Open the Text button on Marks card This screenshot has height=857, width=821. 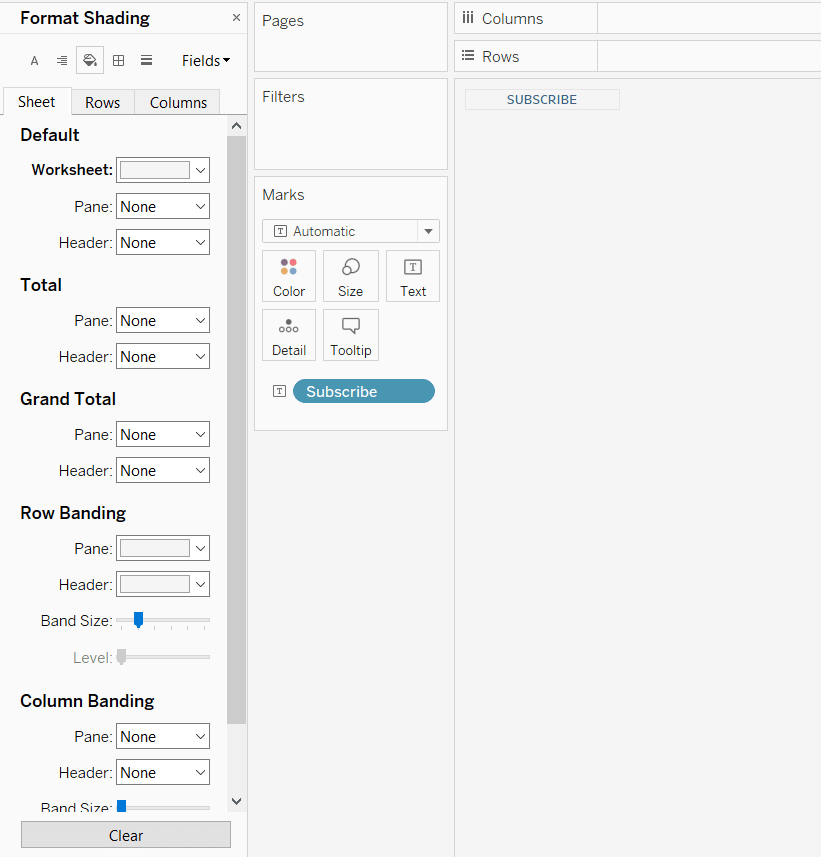[413, 276]
